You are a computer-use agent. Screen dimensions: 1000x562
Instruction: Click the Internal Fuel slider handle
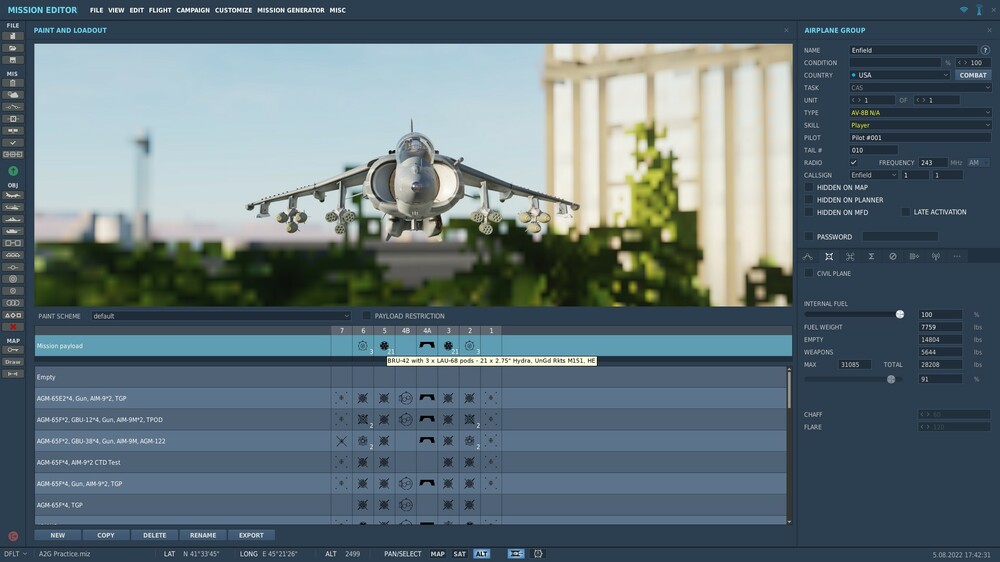900,314
